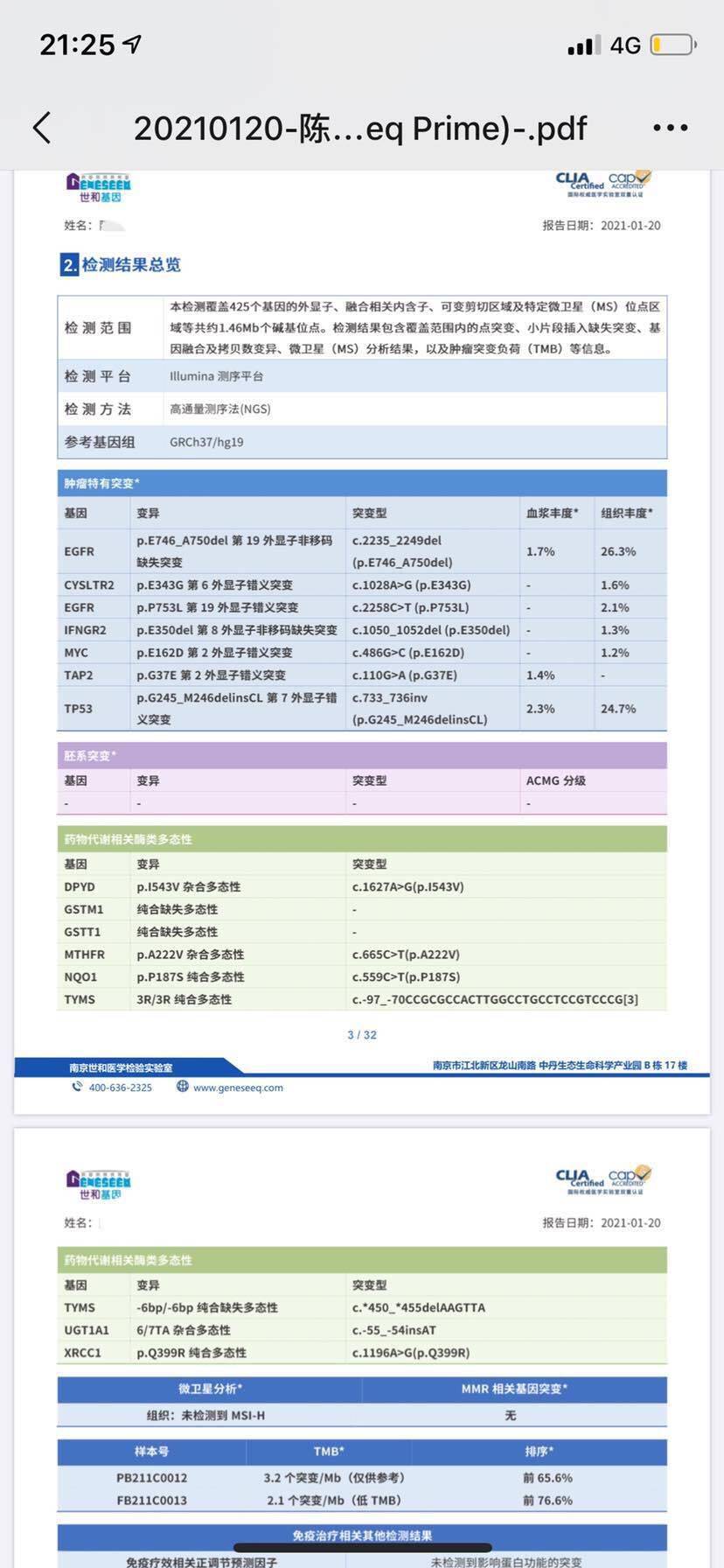Tap the back arrow in navigation bar
The width and height of the screenshot is (724, 1568).
click(42, 128)
